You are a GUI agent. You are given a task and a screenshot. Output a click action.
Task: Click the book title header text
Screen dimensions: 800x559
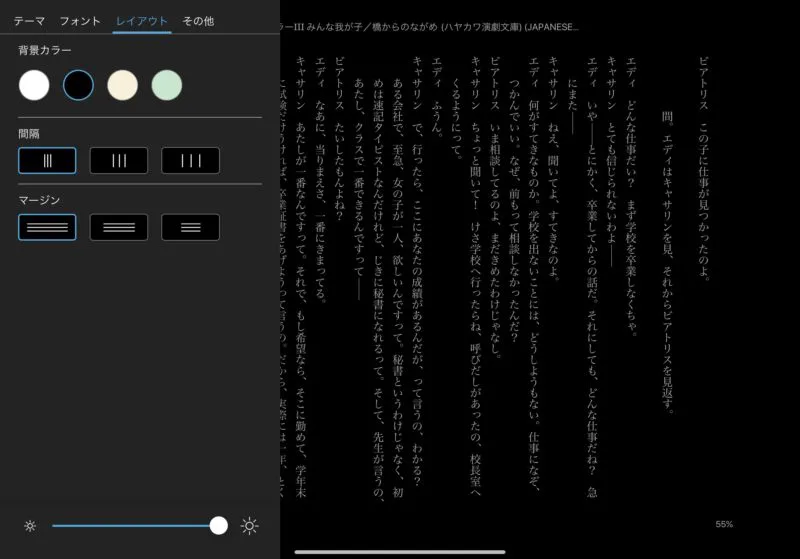[x=430, y=27]
